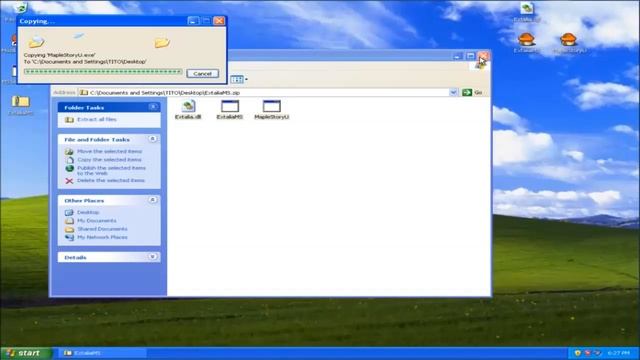This screenshot has height=360, width=640.
Task: Open the Extalia.dll desktop icon
Action: tap(527, 12)
